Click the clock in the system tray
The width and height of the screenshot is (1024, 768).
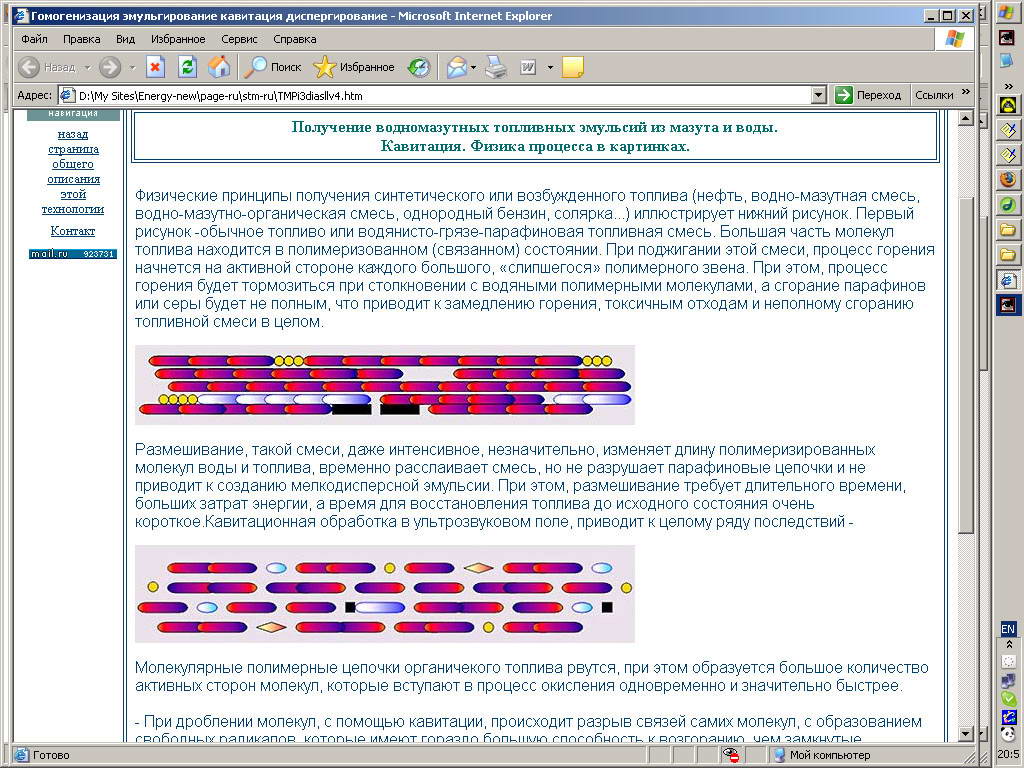[x=1010, y=754]
